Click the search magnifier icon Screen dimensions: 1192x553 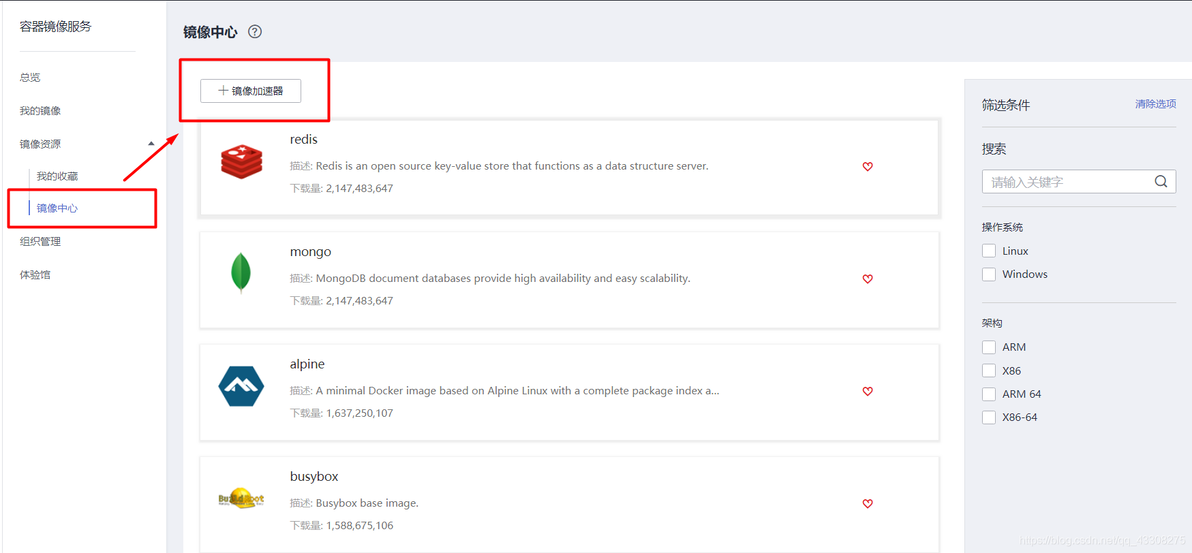[x=1161, y=182]
